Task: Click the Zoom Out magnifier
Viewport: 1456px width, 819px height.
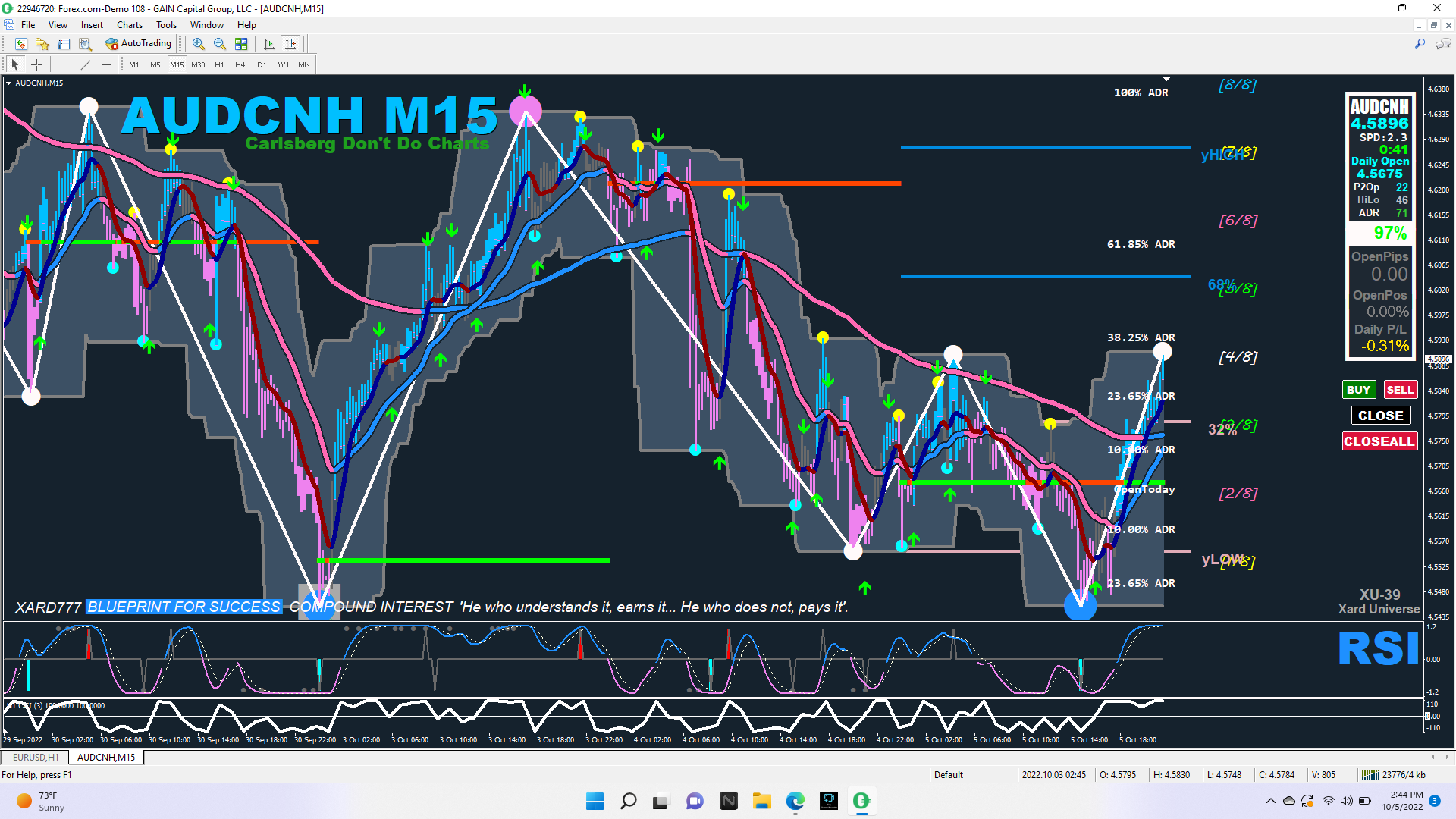Action: (219, 44)
